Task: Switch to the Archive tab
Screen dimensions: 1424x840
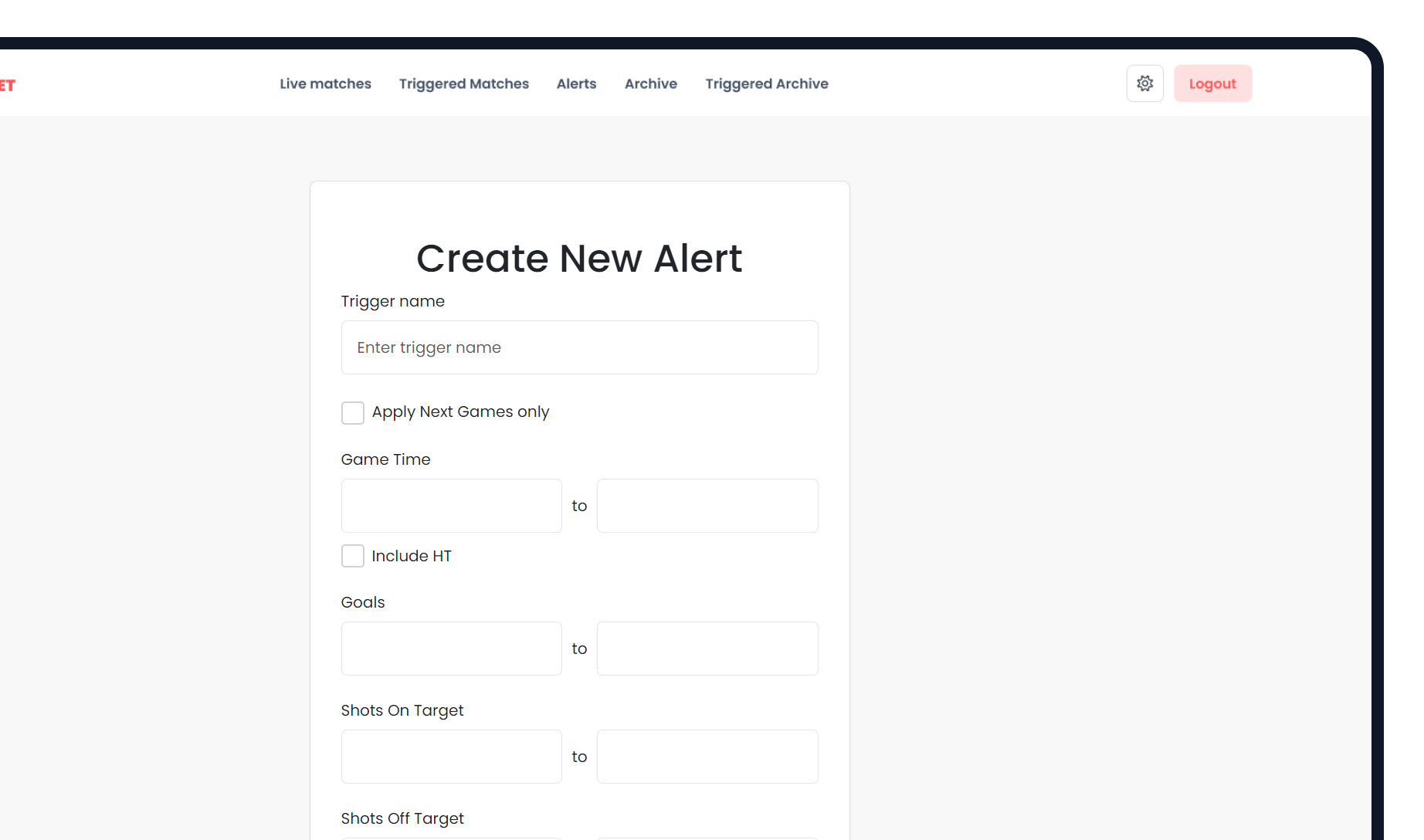Action: pos(650,83)
